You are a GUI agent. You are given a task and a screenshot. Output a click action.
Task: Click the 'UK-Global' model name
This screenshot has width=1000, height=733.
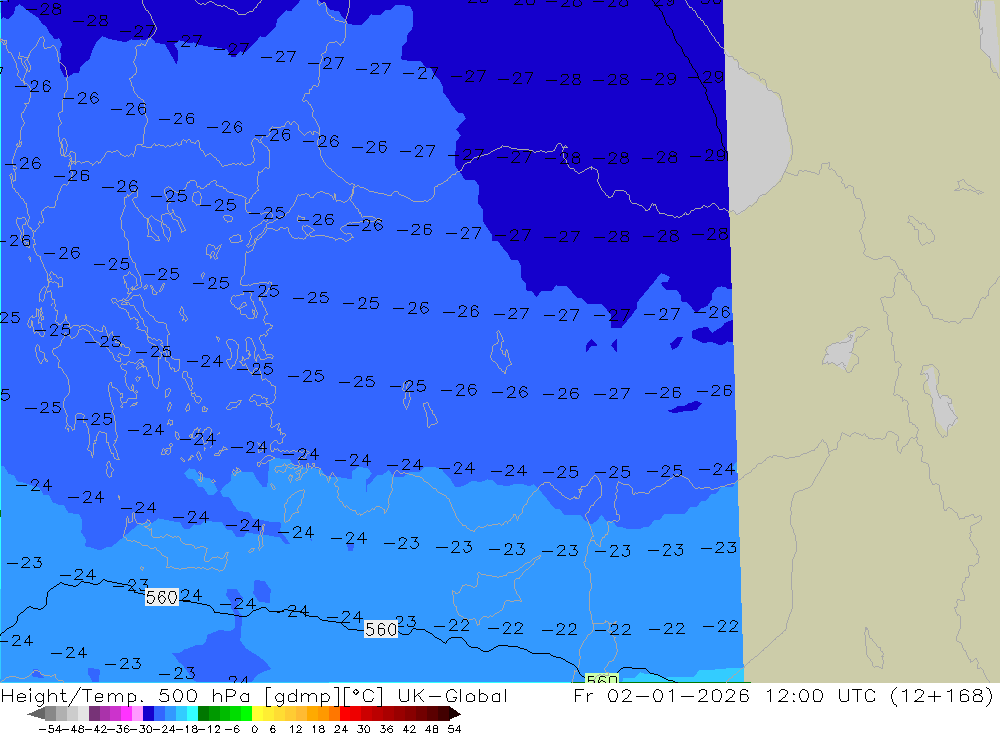coord(452,695)
